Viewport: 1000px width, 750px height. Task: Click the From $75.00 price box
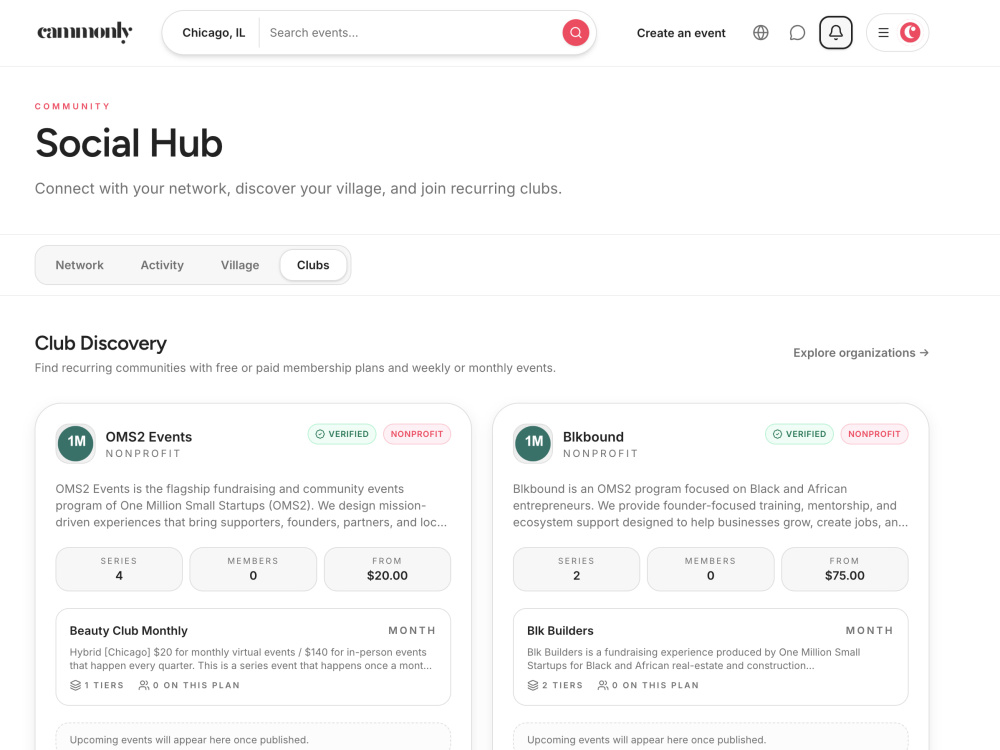click(844, 569)
